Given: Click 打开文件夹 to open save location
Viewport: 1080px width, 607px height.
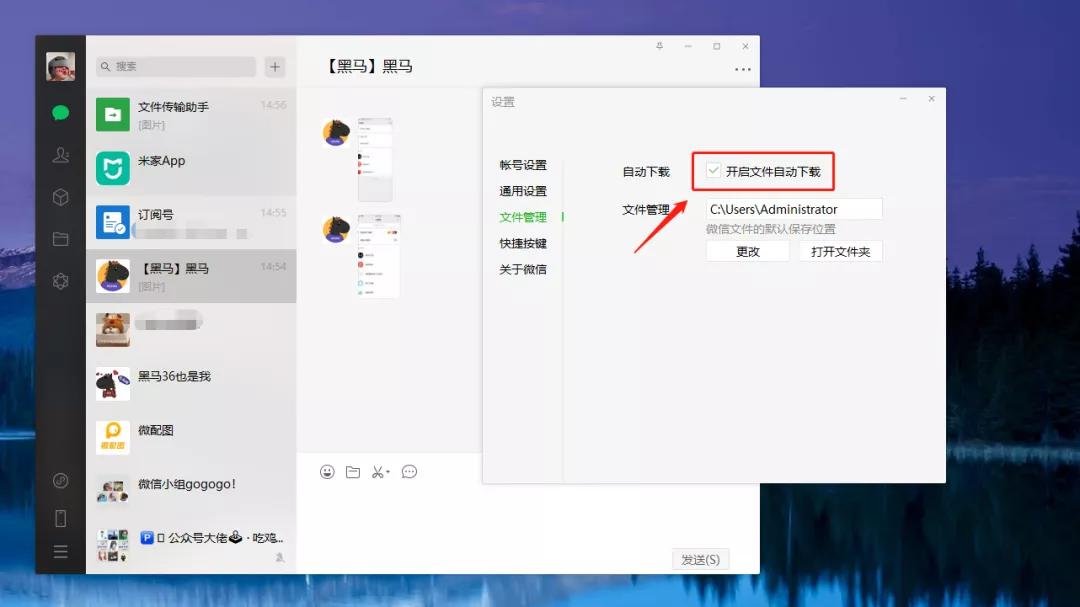Looking at the screenshot, I should coord(838,251).
